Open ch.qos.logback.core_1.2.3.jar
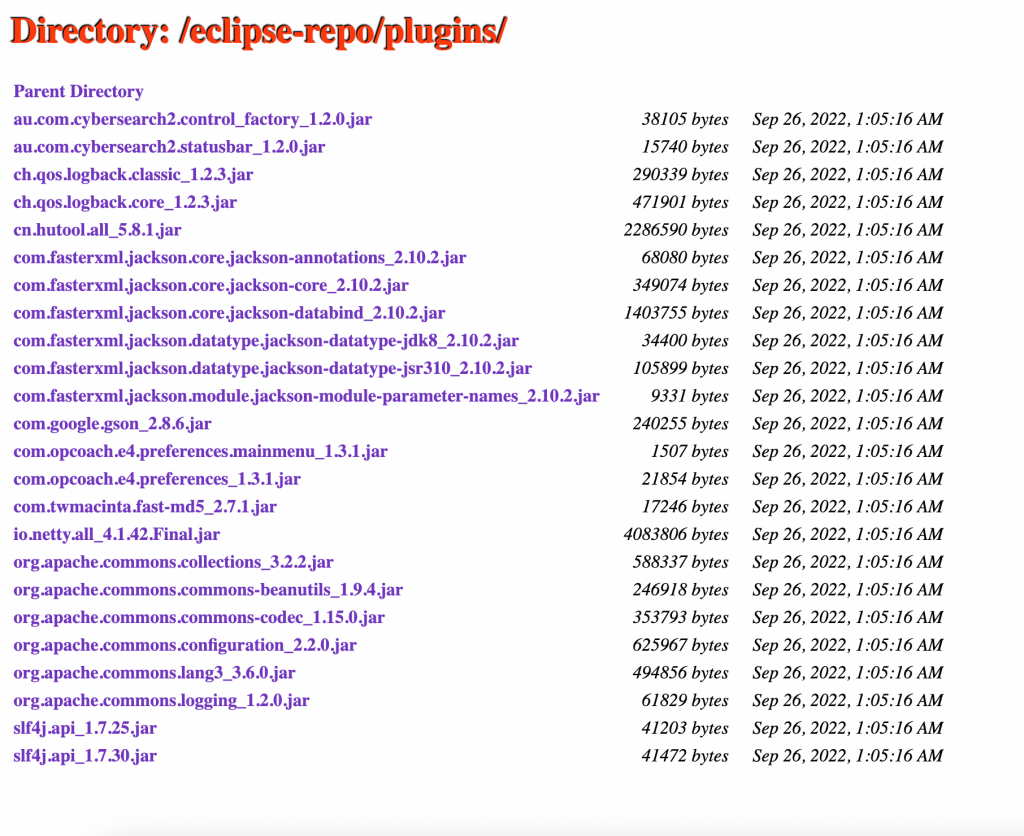 click(125, 202)
